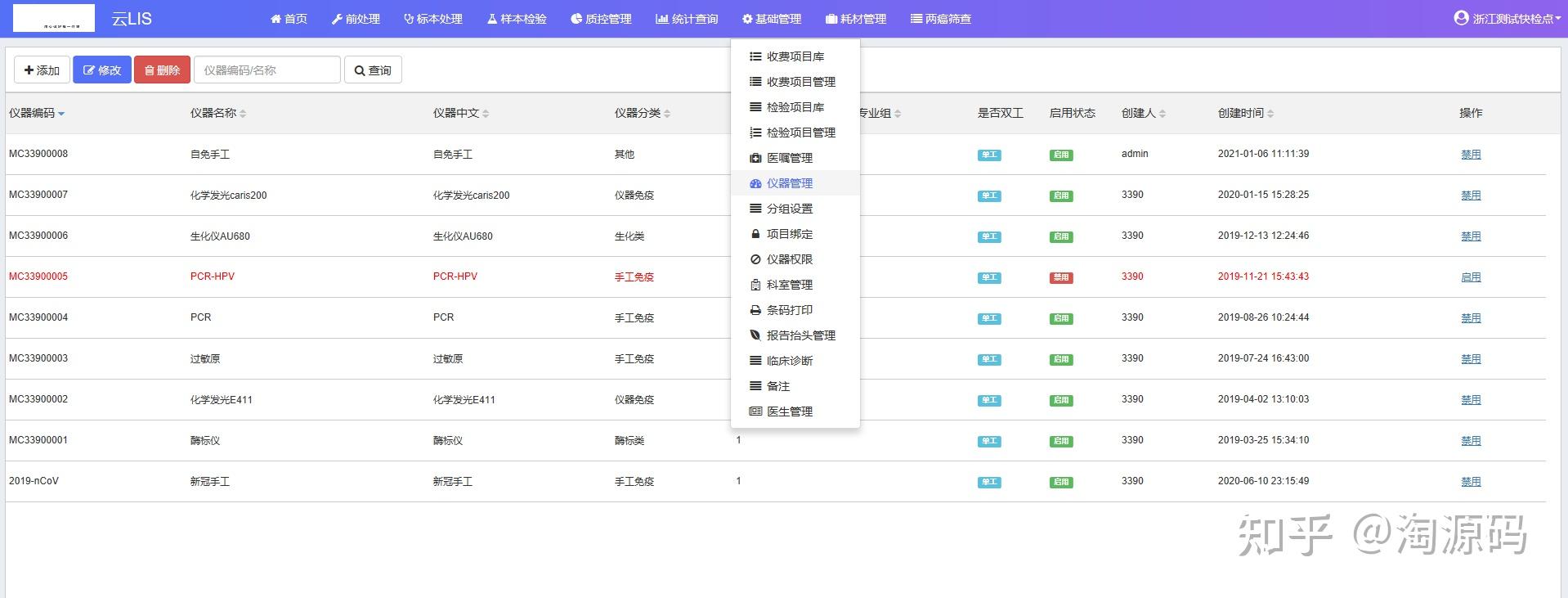Click the flask icon beside 样本检验
Image resolution: width=1568 pixels, height=598 pixels.
492,19
